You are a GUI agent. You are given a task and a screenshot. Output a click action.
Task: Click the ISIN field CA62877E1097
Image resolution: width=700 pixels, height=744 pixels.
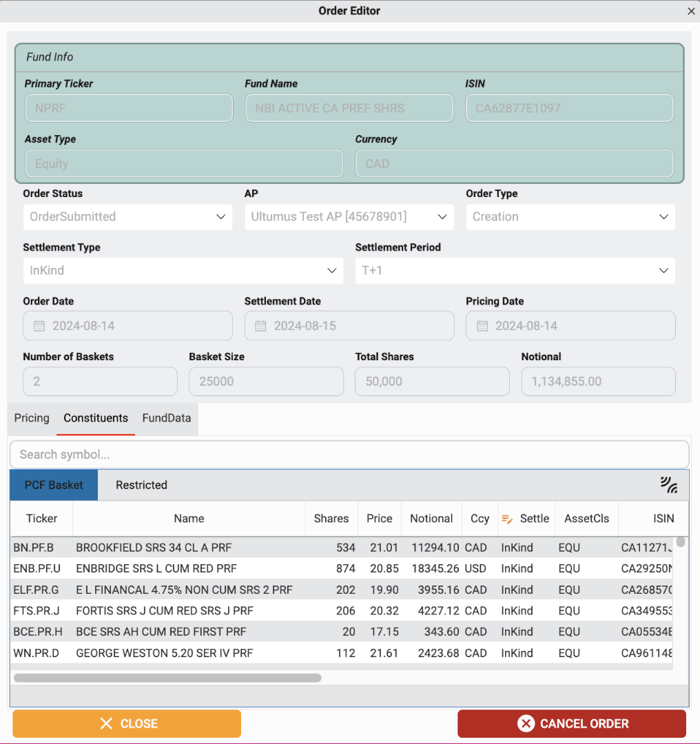569,108
